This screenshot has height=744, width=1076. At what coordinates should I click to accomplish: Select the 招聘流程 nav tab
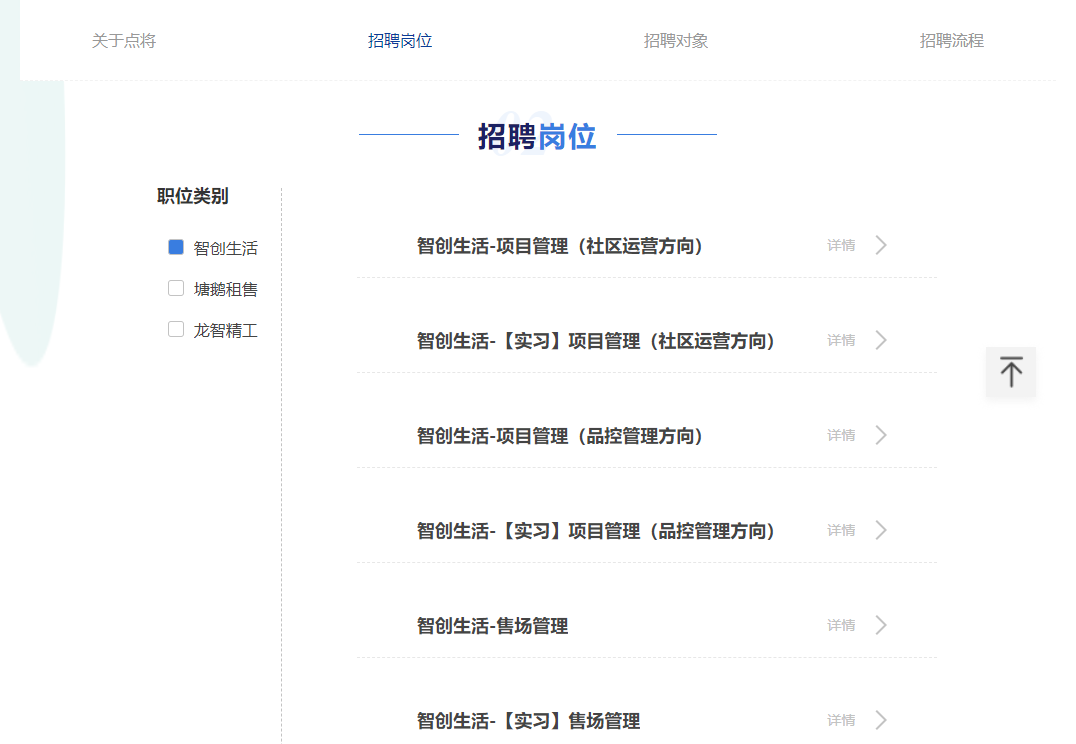952,41
